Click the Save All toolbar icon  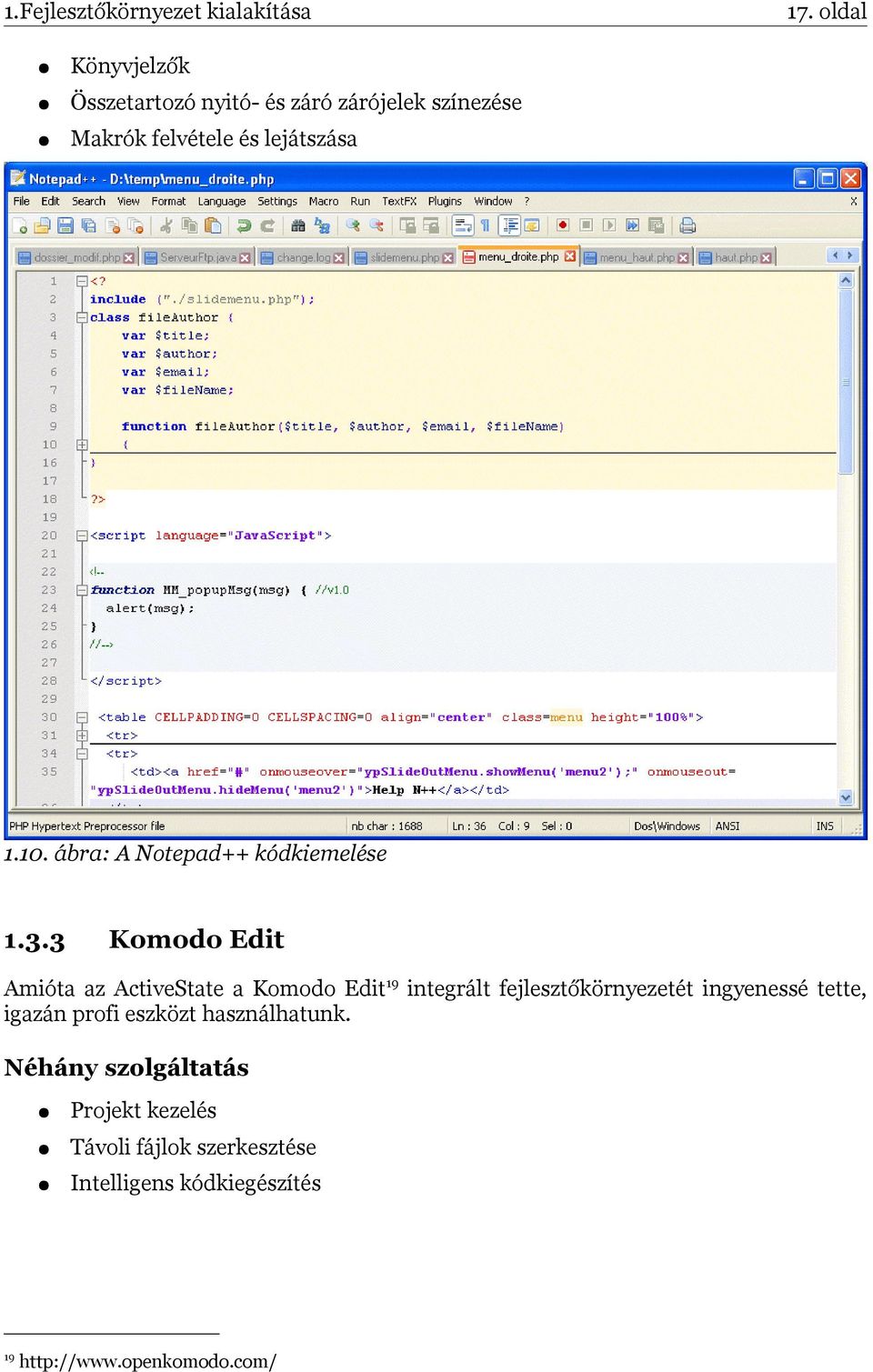(x=88, y=225)
